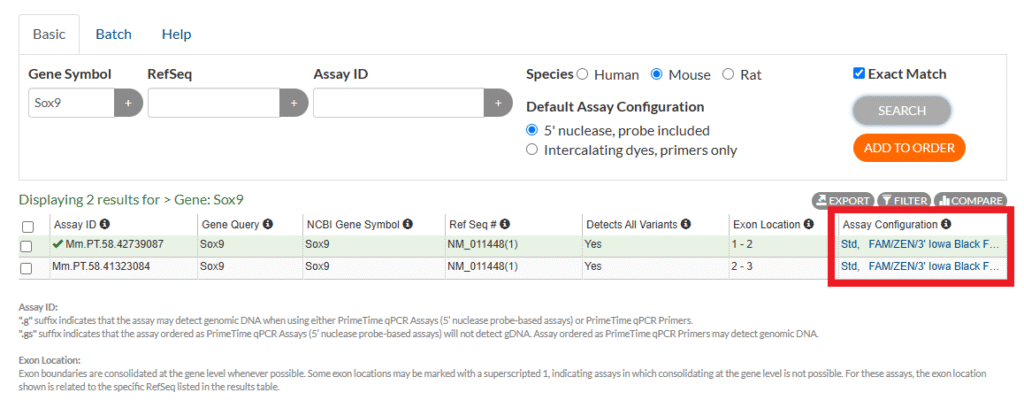The width and height of the screenshot is (1024, 408).
Task: Click the plus icon beside Gene Symbol field
Action: [x=128, y=103]
